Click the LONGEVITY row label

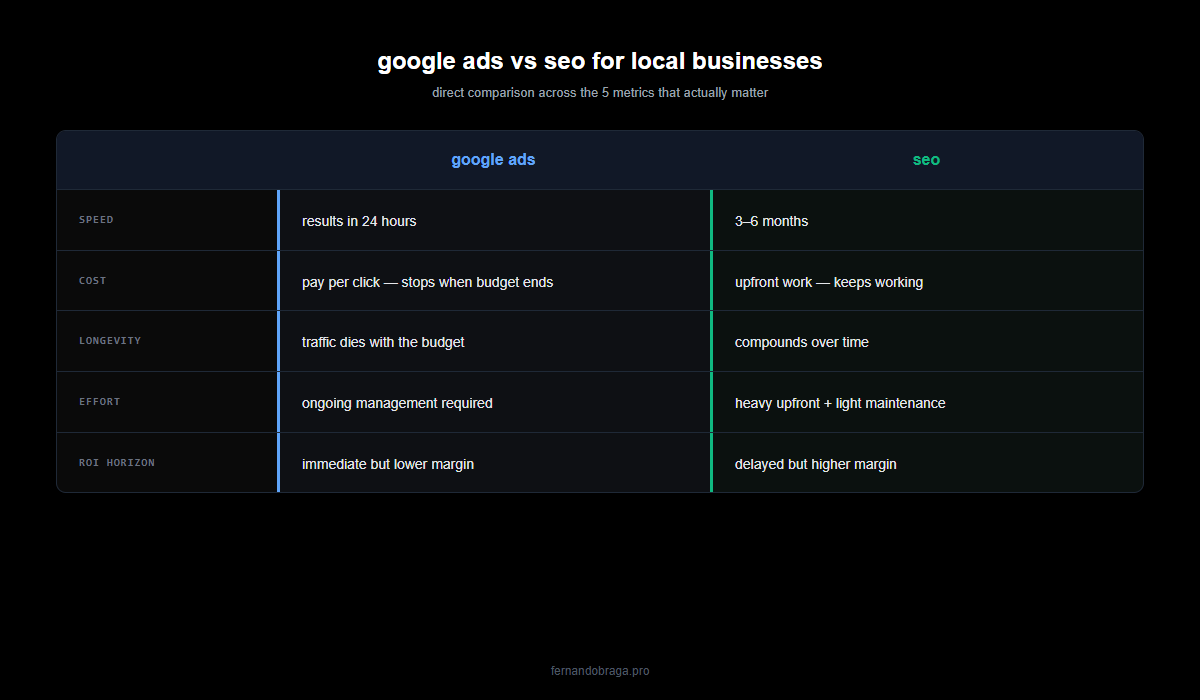[x=110, y=341]
